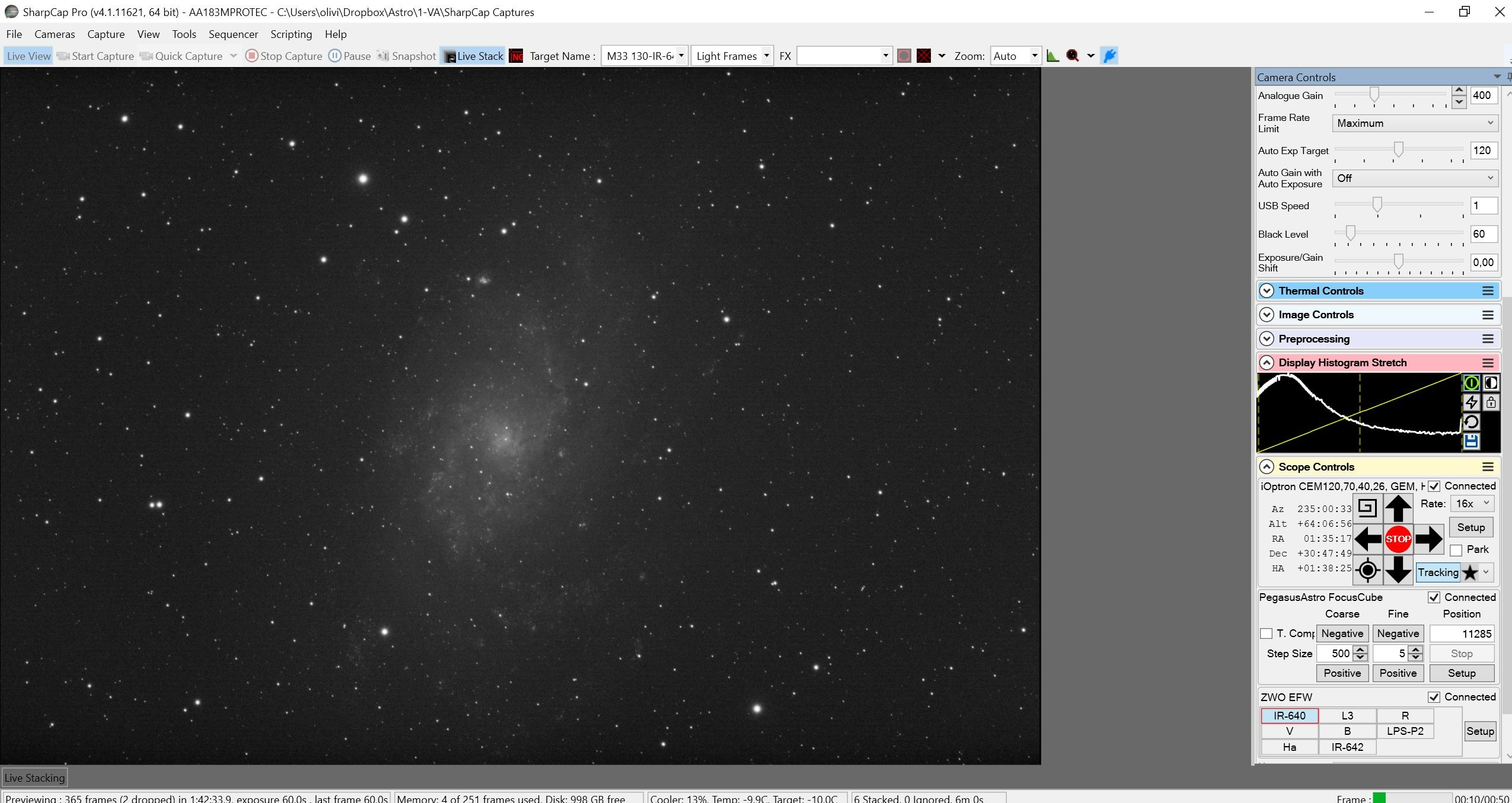Click the Snapshot button

(x=407, y=56)
